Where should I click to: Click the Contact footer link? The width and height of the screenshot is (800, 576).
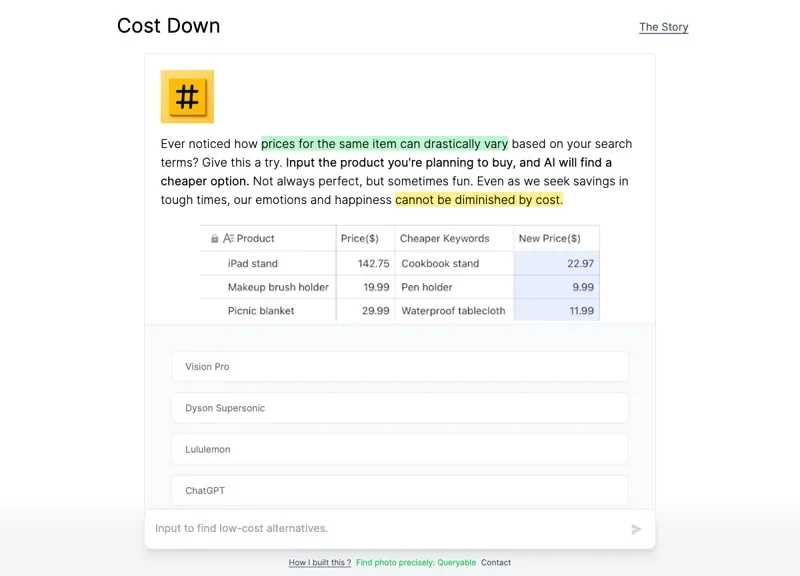[x=496, y=563]
